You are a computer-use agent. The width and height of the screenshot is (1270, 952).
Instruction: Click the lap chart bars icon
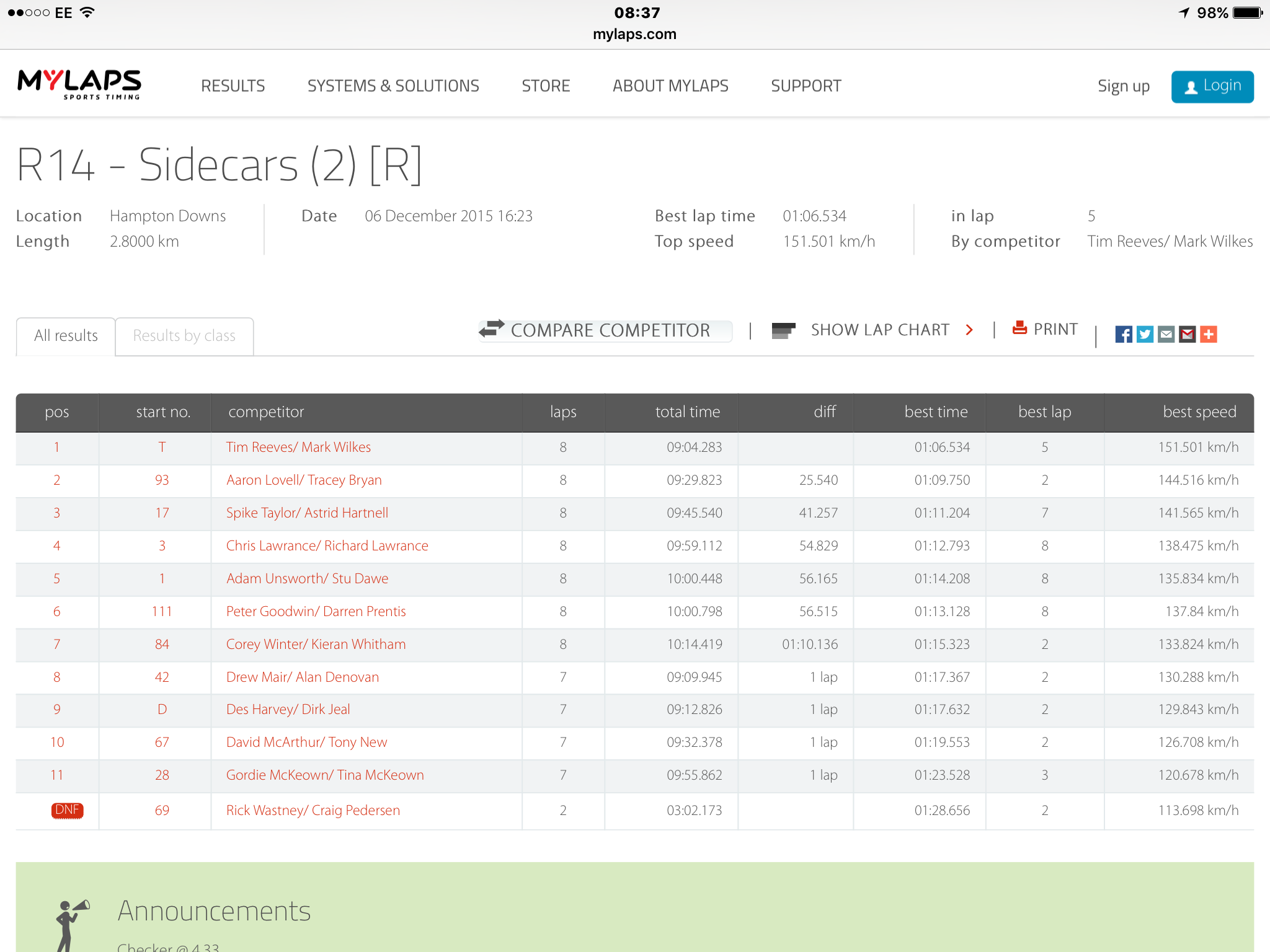[x=783, y=330]
